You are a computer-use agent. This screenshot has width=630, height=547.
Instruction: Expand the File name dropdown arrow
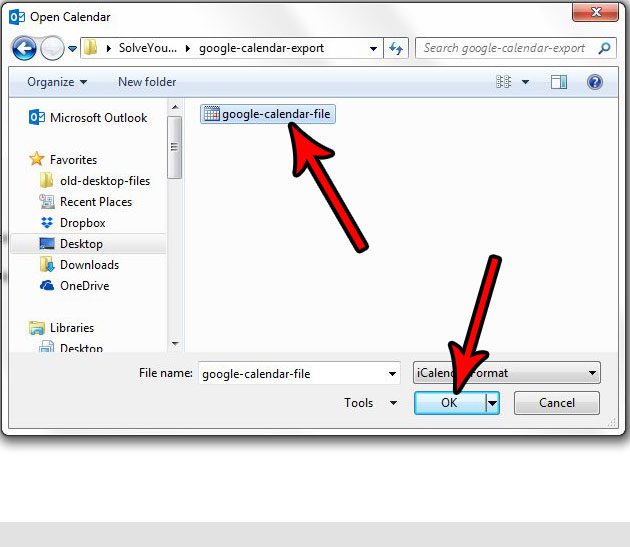click(x=393, y=374)
